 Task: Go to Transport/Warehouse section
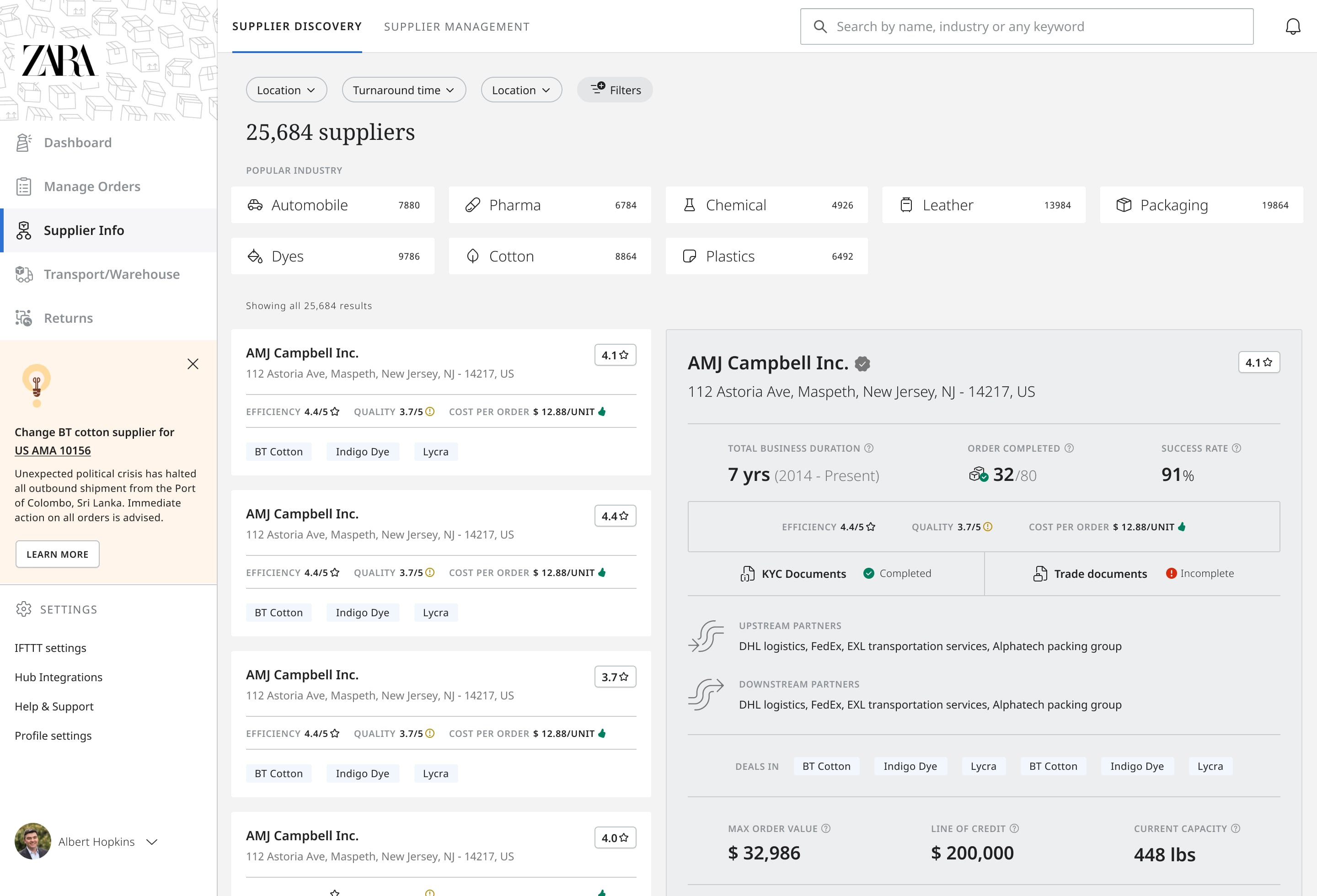[108, 274]
